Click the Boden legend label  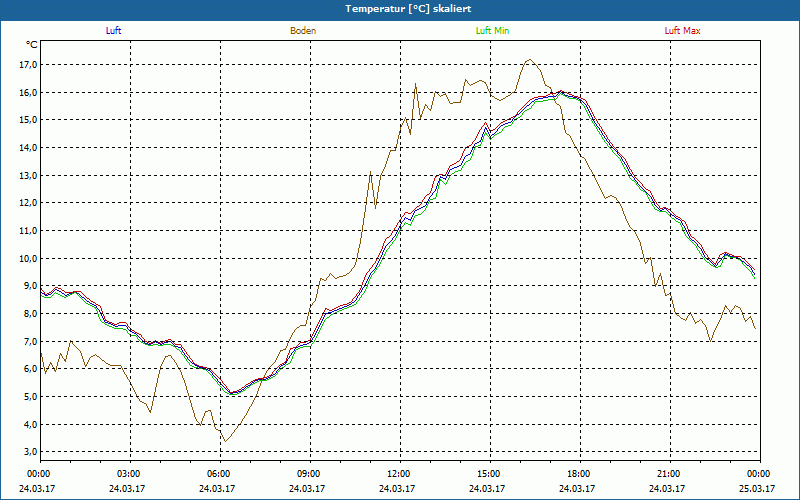303,31
